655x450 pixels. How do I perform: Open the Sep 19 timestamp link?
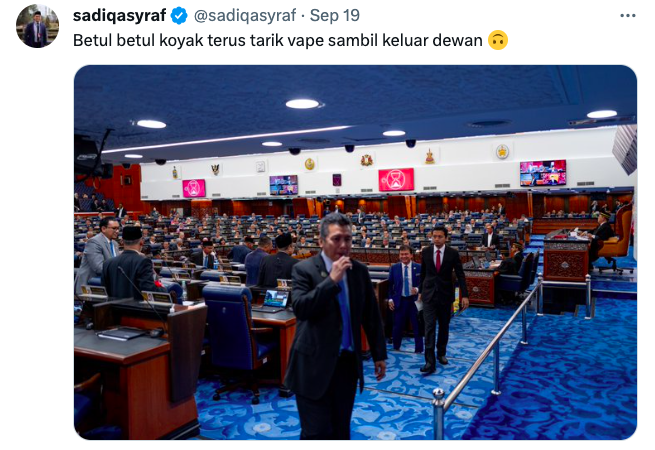point(335,16)
